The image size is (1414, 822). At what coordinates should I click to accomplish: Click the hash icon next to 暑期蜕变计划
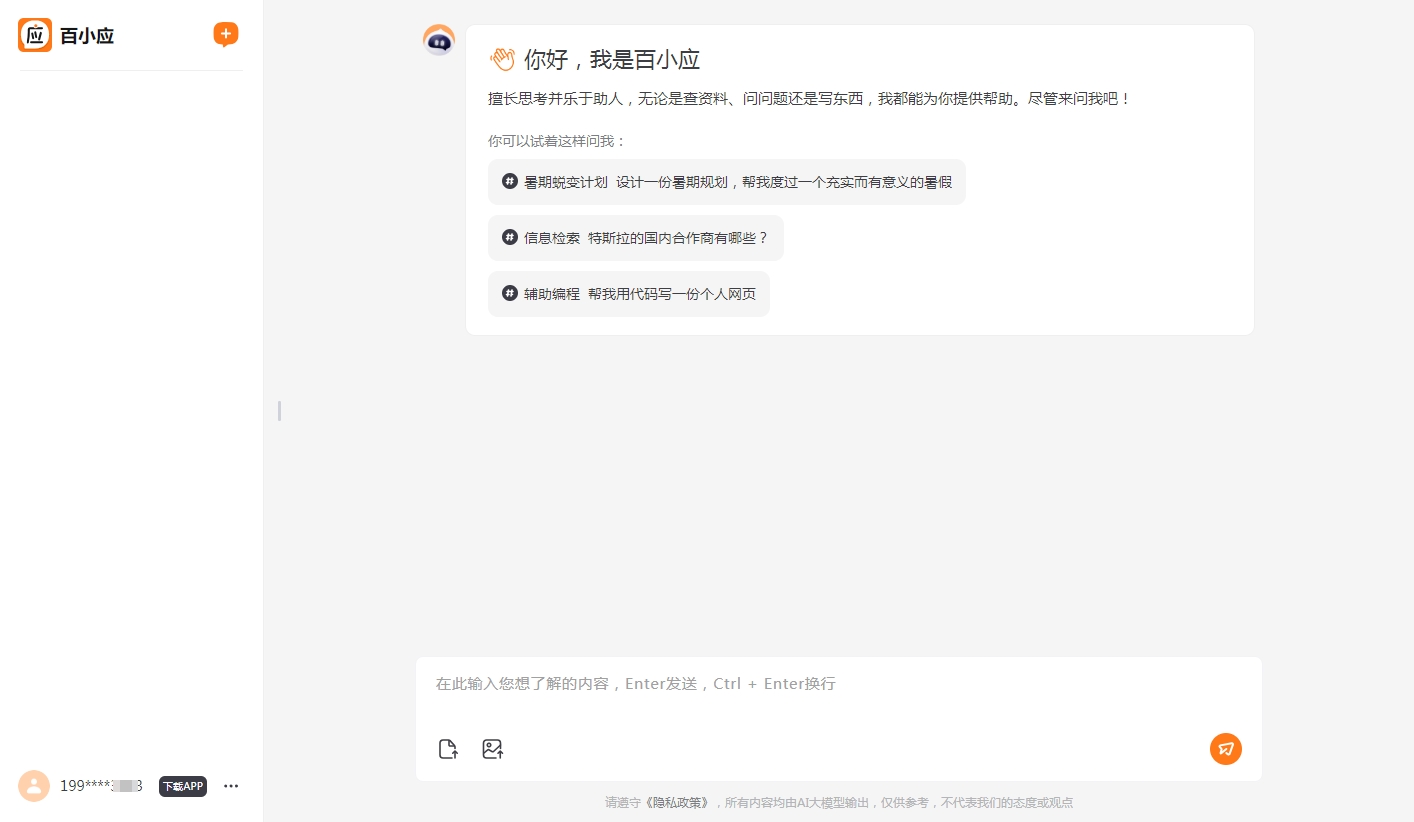tap(510, 181)
